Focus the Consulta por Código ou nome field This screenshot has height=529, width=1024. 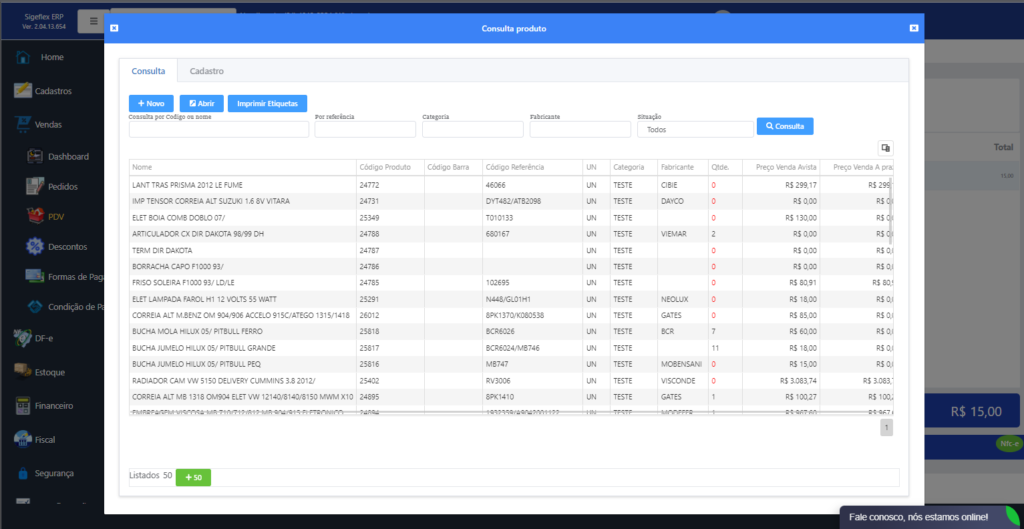pos(218,129)
